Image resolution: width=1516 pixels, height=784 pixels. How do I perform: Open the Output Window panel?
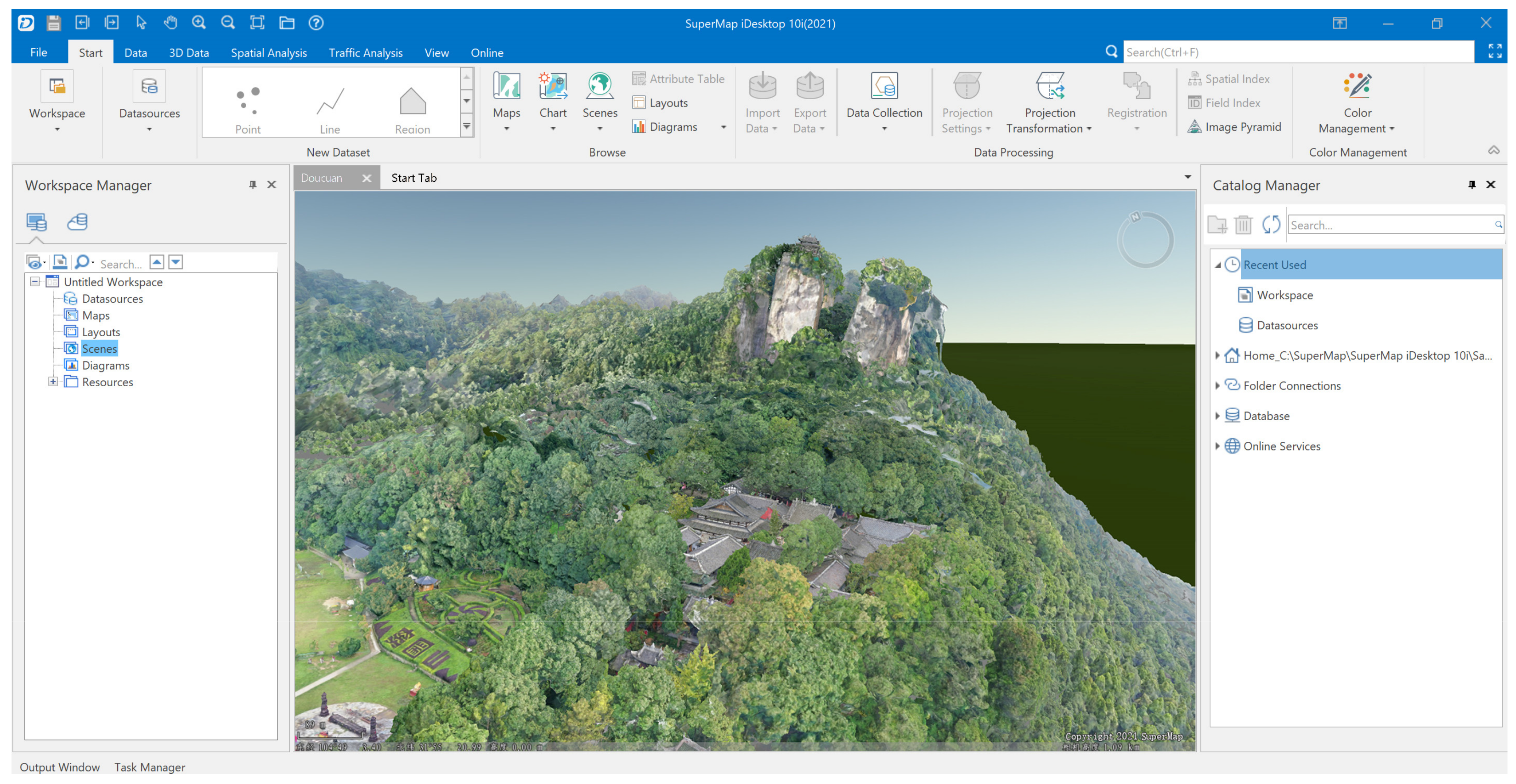[x=59, y=767]
